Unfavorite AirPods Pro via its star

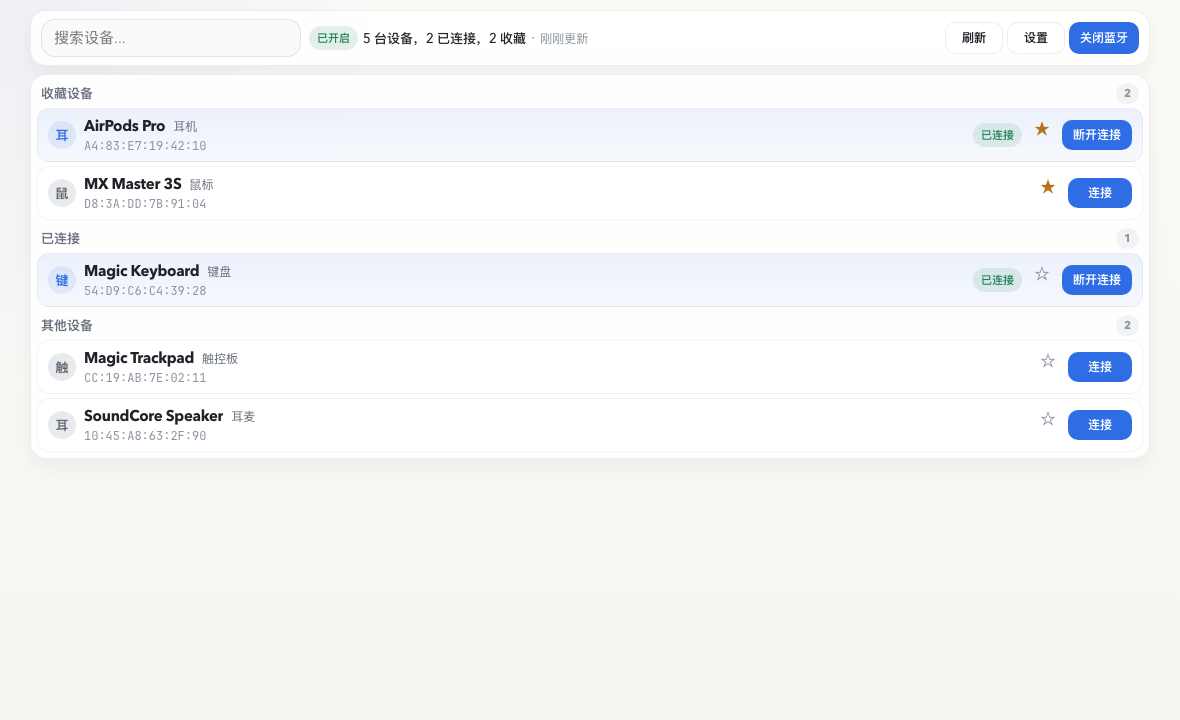[1042, 129]
